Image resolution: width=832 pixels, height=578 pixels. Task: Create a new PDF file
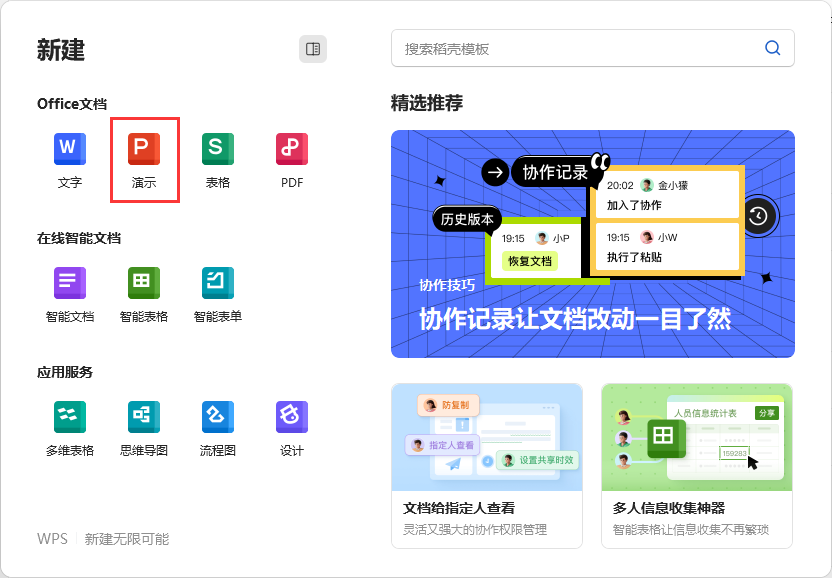click(x=292, y=160)
